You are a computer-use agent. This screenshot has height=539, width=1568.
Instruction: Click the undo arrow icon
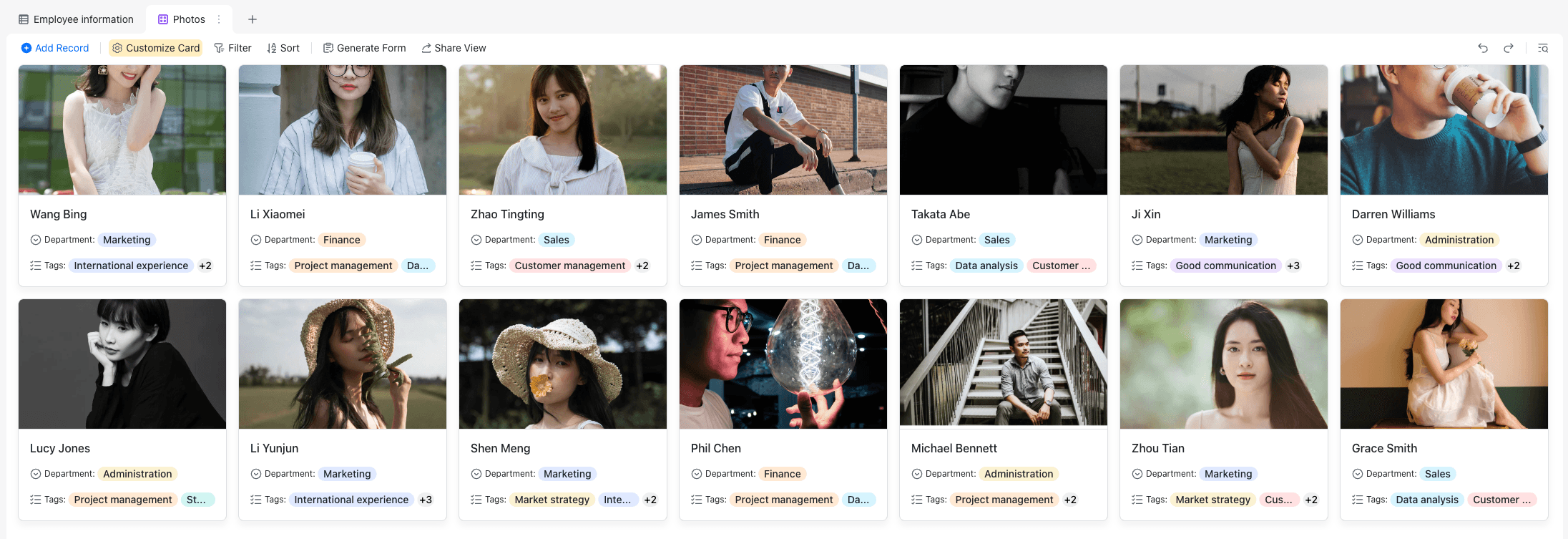[1483, 48]
